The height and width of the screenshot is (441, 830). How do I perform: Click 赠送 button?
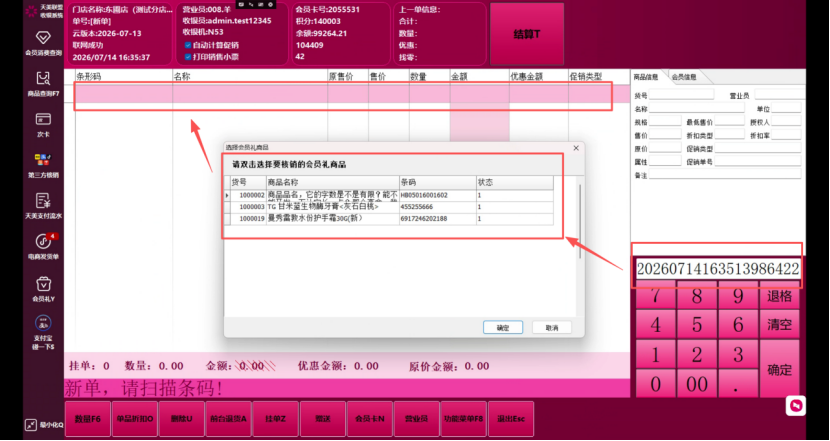pos(322,419)
